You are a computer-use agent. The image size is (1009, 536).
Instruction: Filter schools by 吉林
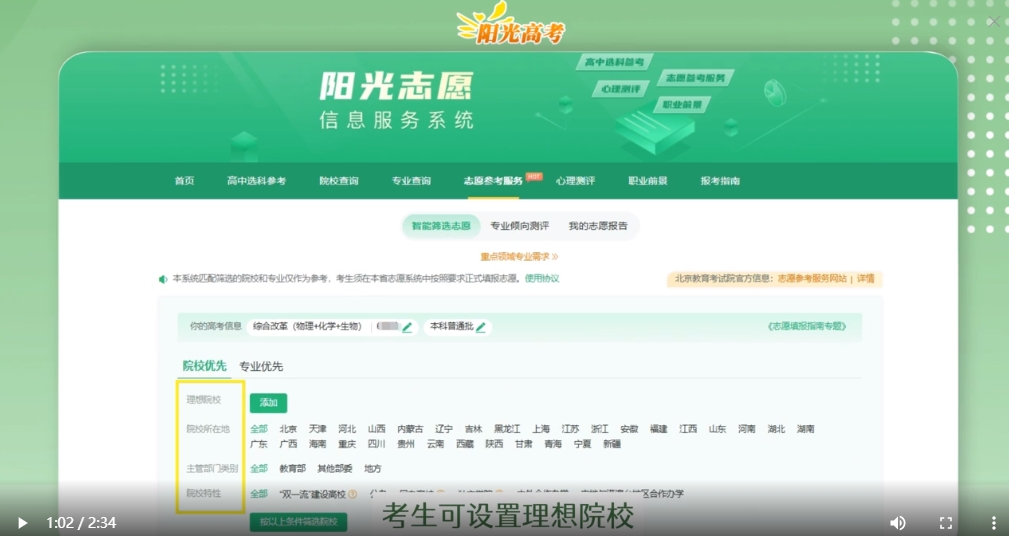[x=474, y=429]
